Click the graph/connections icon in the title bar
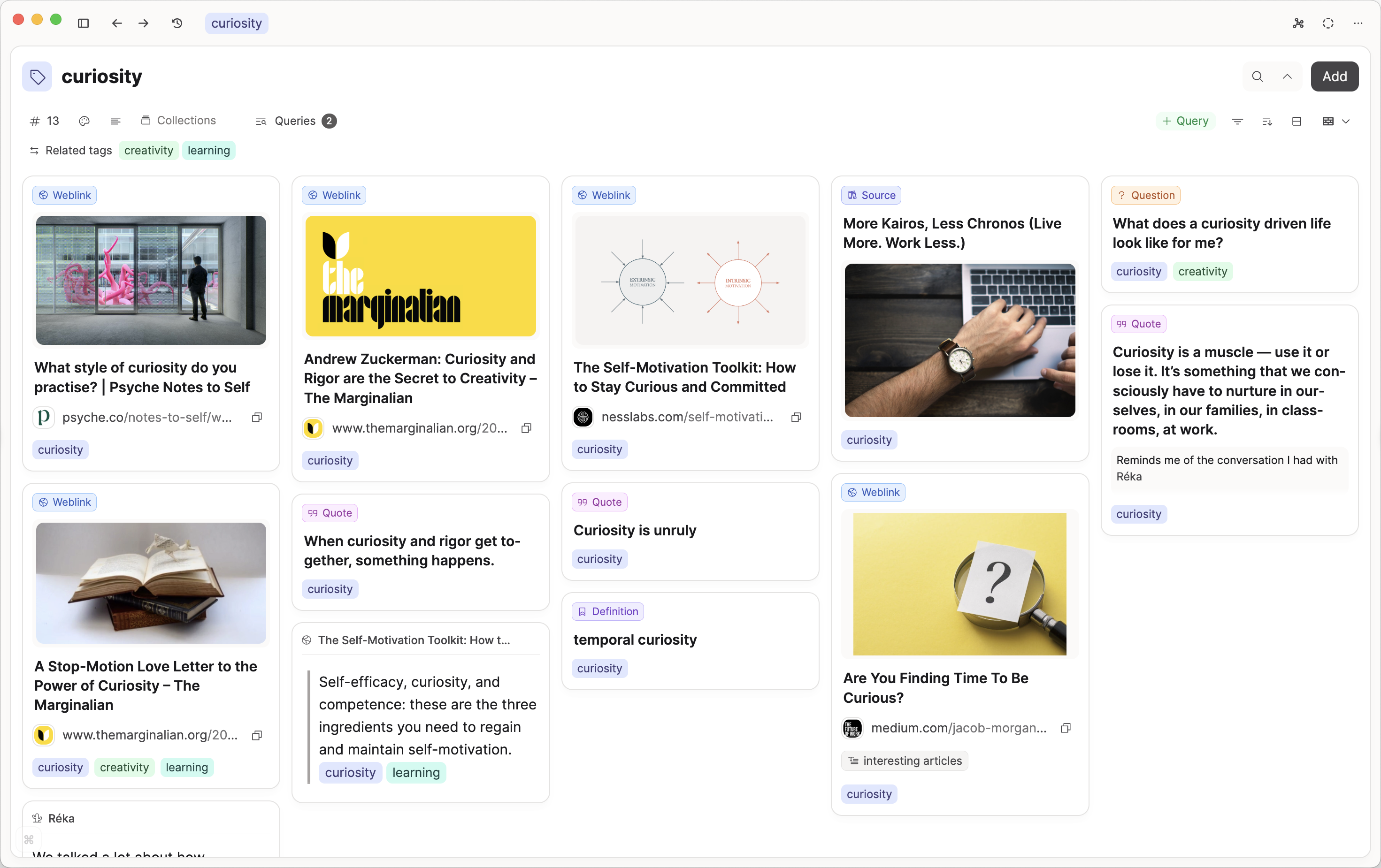This screenshot has width=1381, height=868. [x=1297, y=23]
